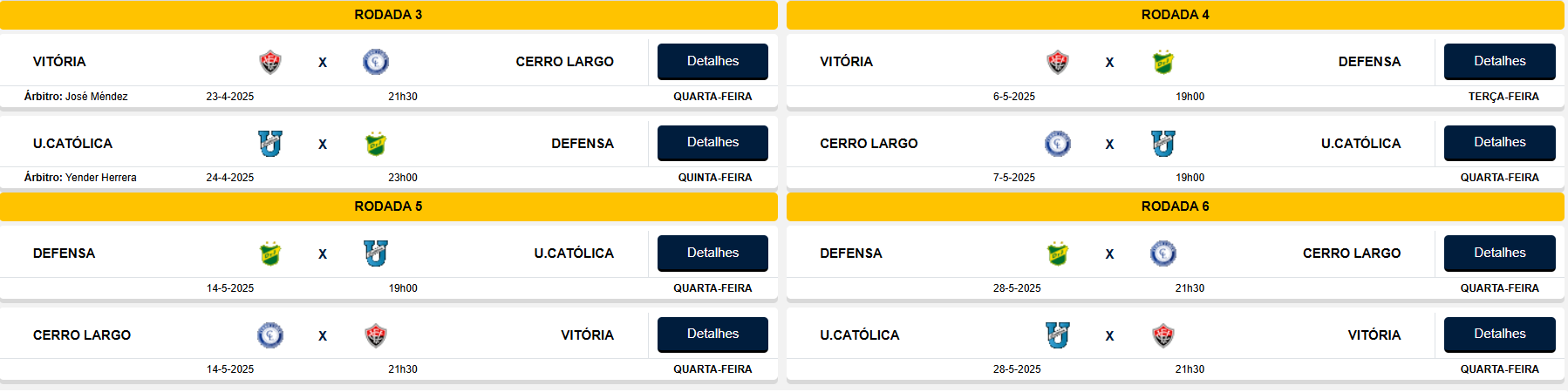Click referee name José Méndez
1568x392 pixels.
point(96,97)
